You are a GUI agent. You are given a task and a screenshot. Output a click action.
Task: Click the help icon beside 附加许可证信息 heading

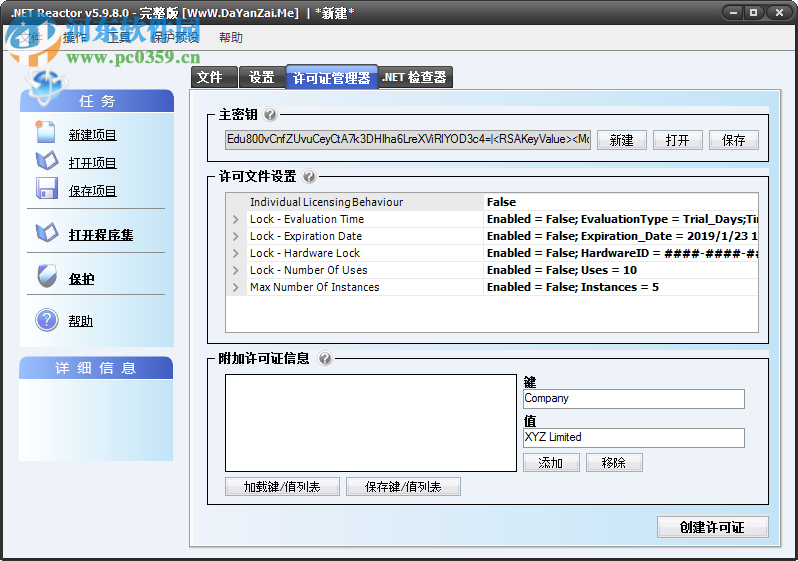(325, 358)
